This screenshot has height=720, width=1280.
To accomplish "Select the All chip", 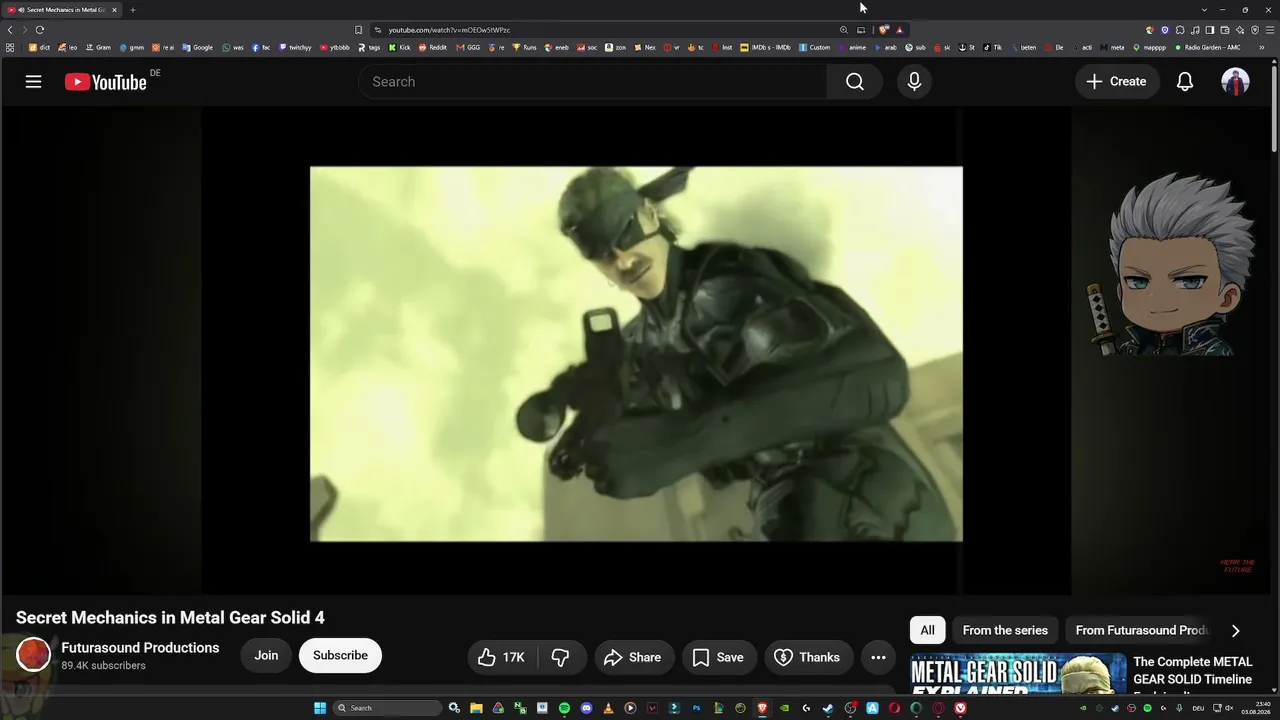I will tap(927, 630).
